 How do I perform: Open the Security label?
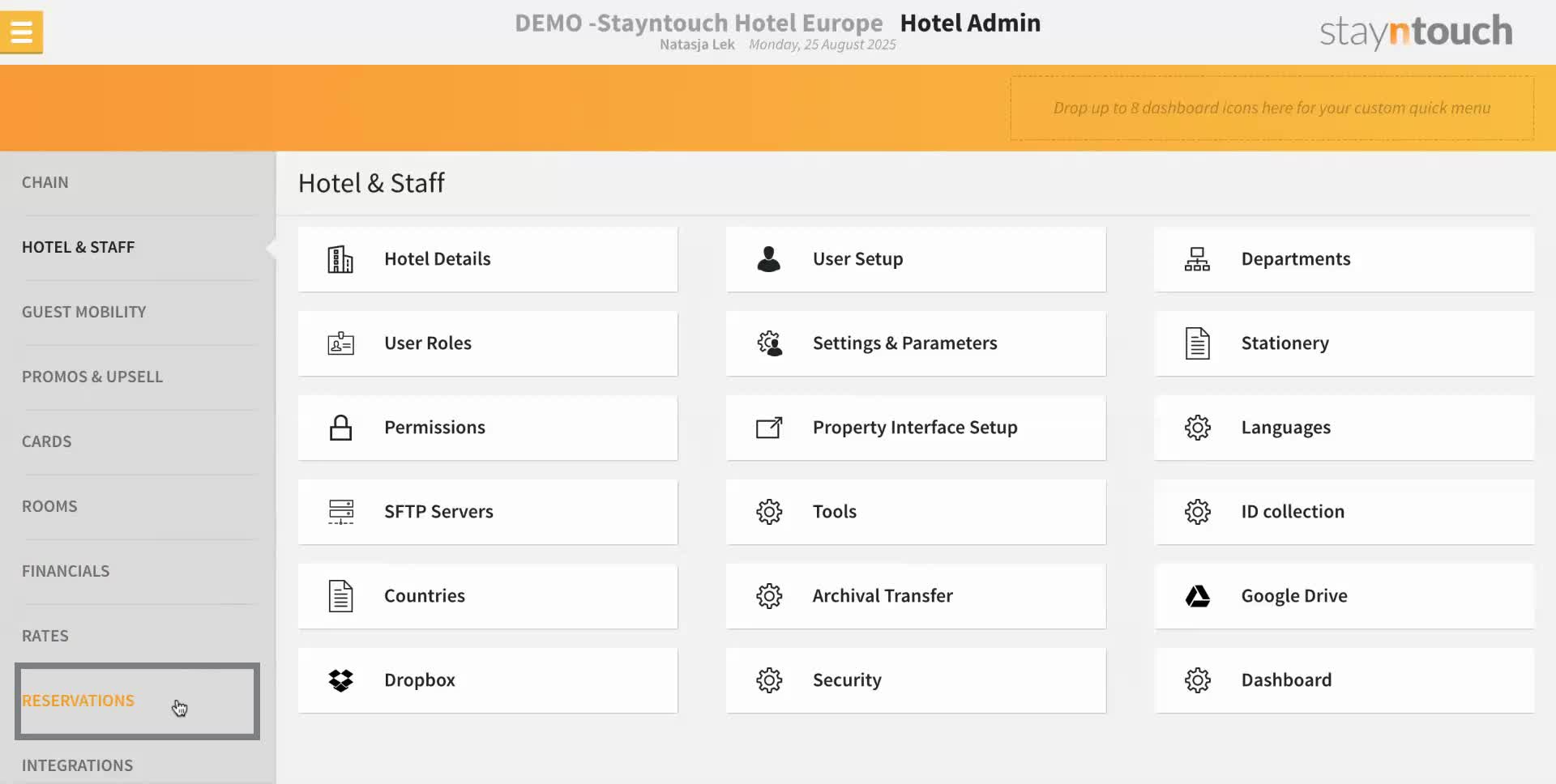coord(847,680)
